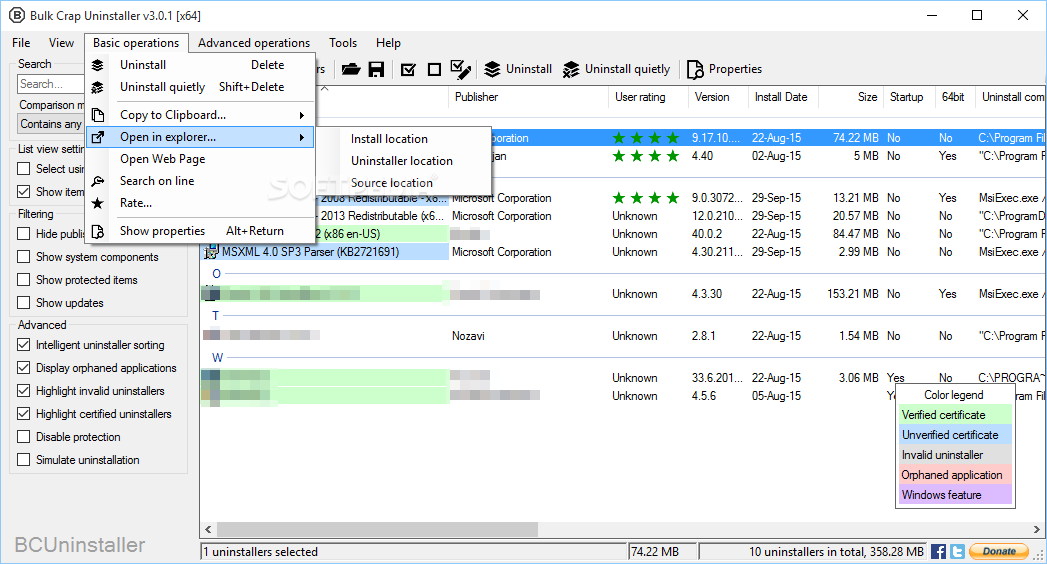Click the right scroll arrow of the list
1047x564 pixels.
pos(1036,529)
